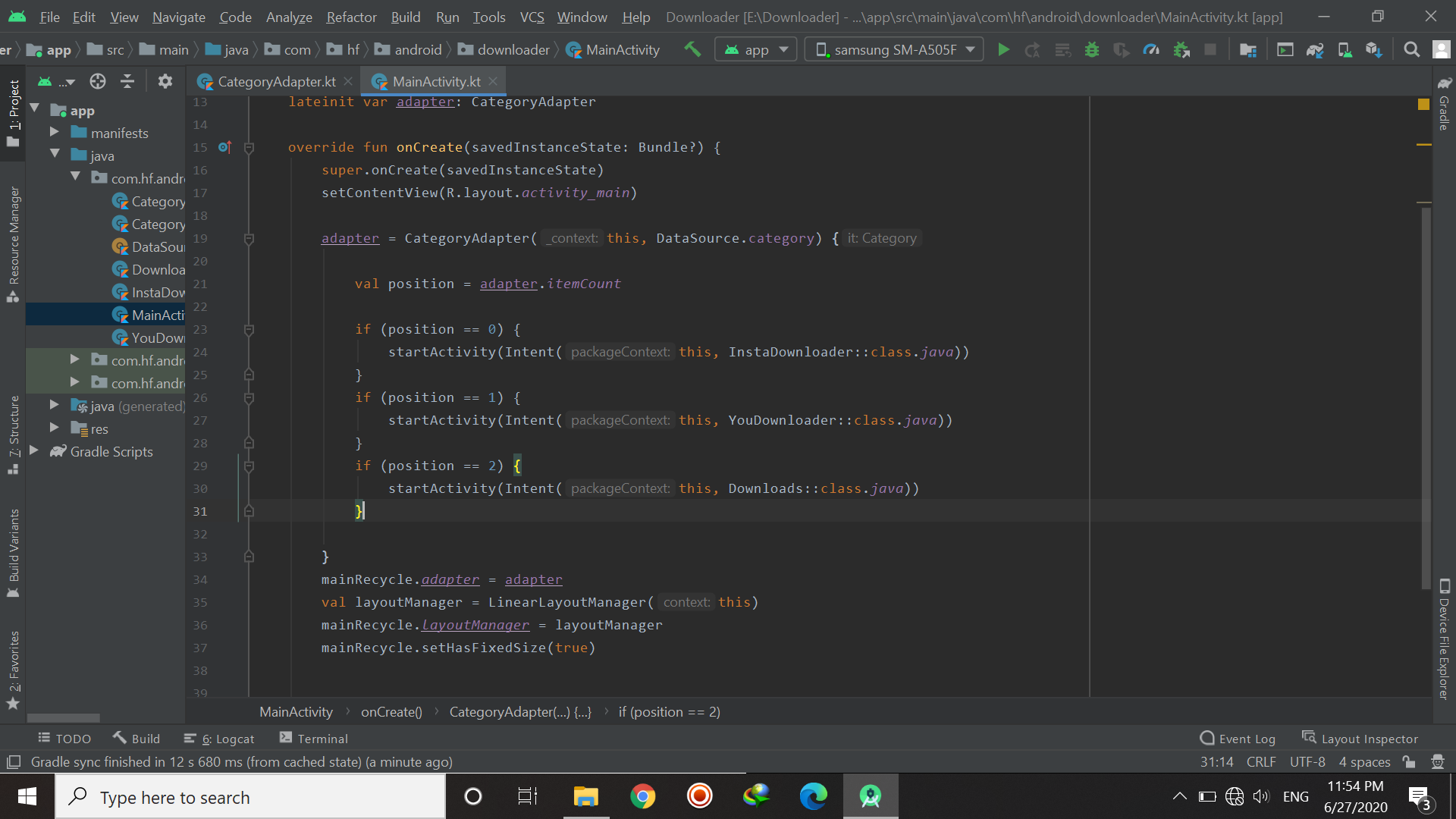Open the TODO tool window

(x=64, y=739)
